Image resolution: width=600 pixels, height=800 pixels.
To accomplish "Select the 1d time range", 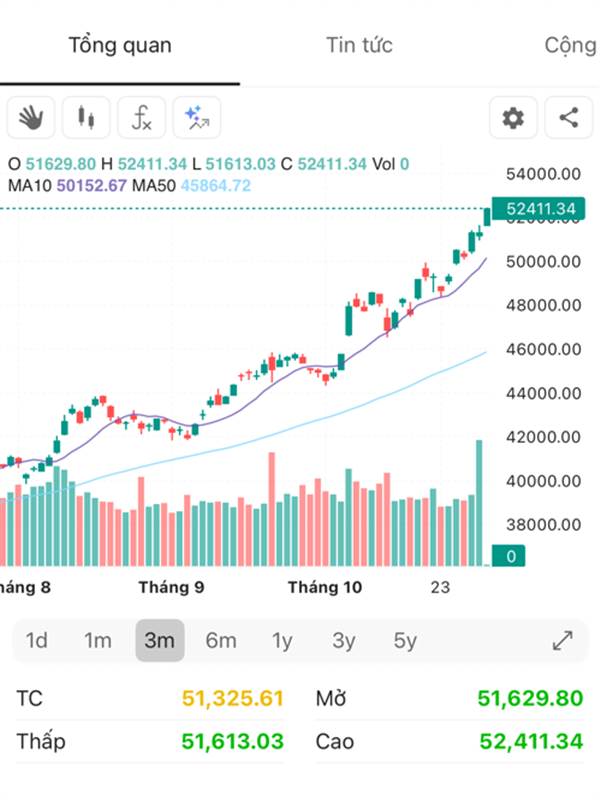I will tap(37, 641).
